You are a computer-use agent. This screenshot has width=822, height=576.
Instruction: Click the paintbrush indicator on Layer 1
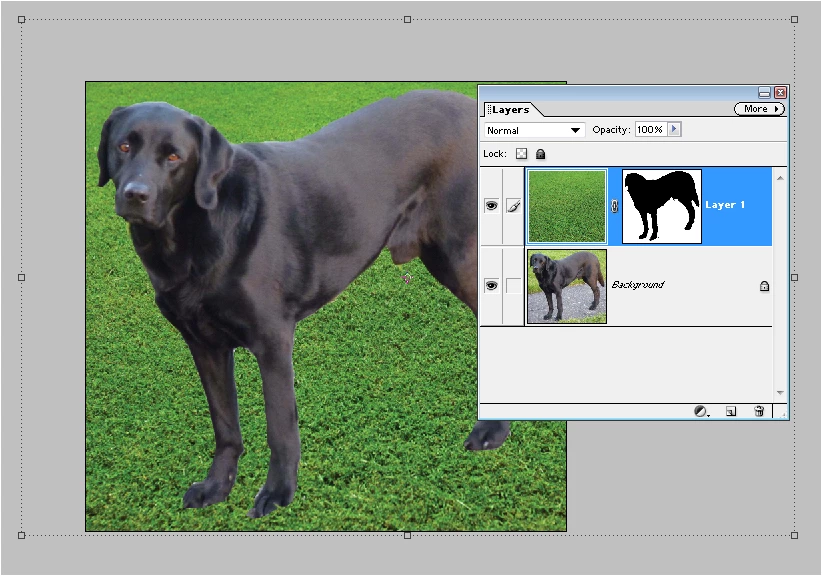[514, 206]
